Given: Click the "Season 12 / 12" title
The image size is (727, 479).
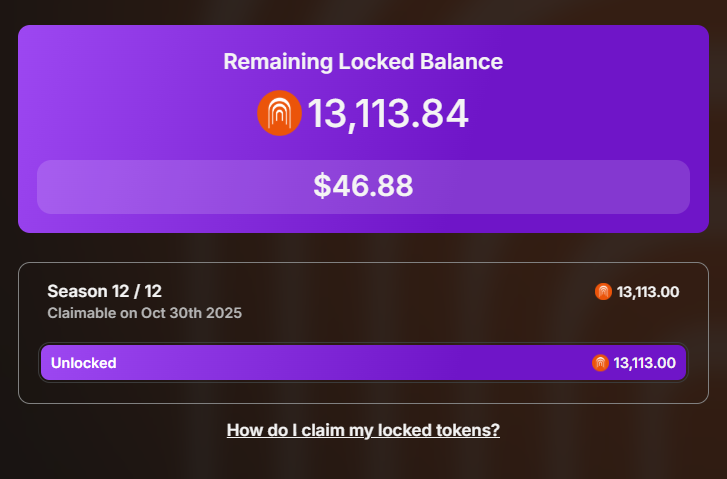Looking at the screenshot, I should click(104, 291).
